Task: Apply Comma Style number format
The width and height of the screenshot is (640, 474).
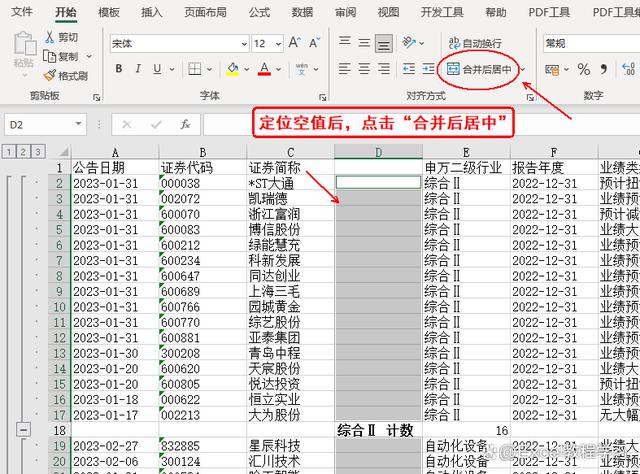Action: coord(604,69)
